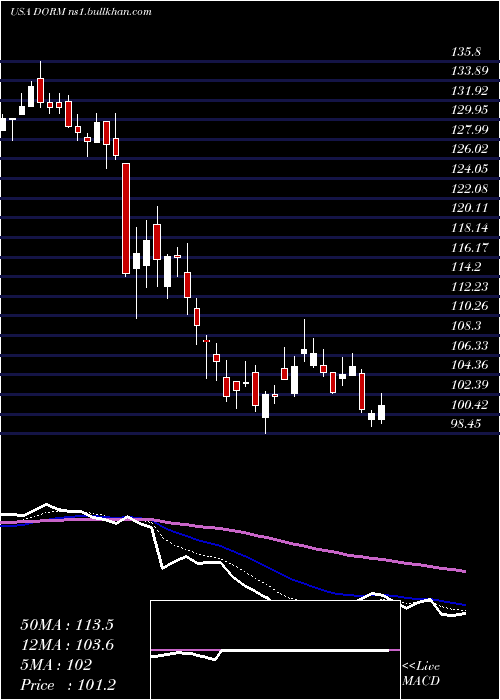Click the 116.17 price axis label
The image size is (500, 700).
point(470,247)
